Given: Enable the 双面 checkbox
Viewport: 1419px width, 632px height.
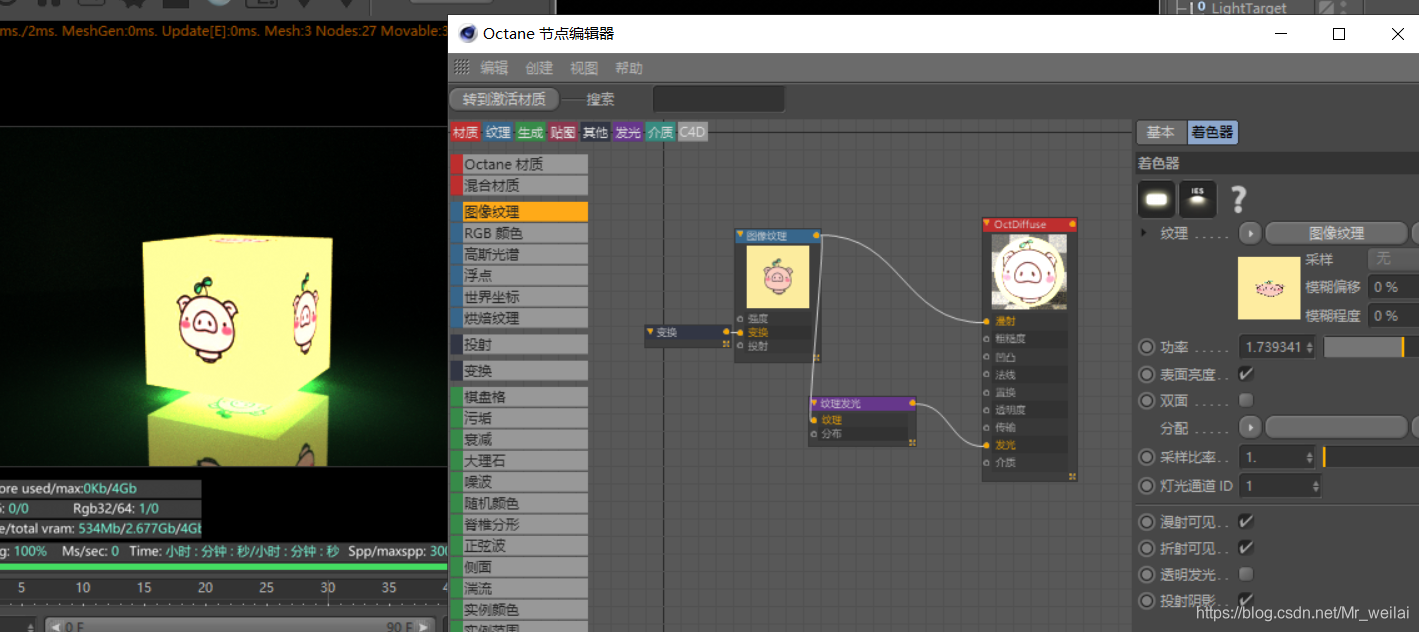Looking at the screenshot, I should (x=1246, y=400).
